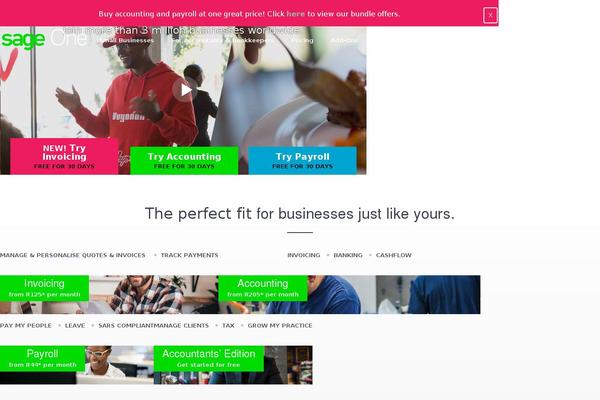Image resolution: width=600 pixels, height=400 pixels.
Task: Open the Accounting from R205 per month tile
Action: click(262, 288)
